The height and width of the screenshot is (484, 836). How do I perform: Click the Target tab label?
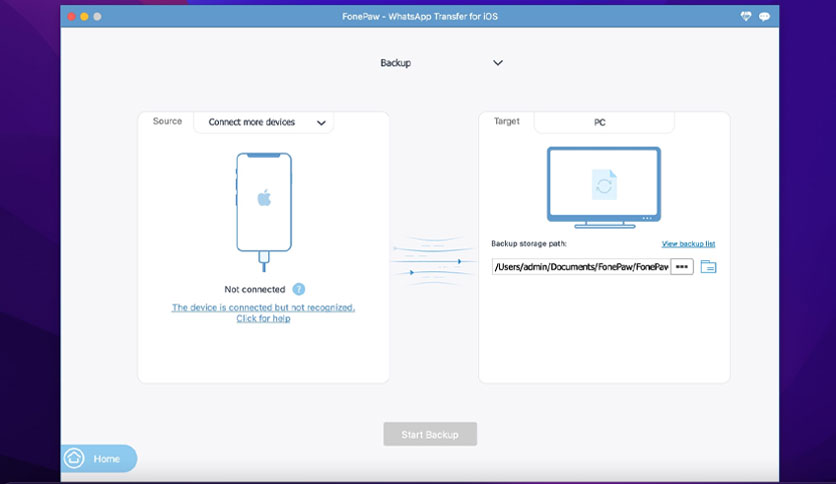tap(507, 121)
